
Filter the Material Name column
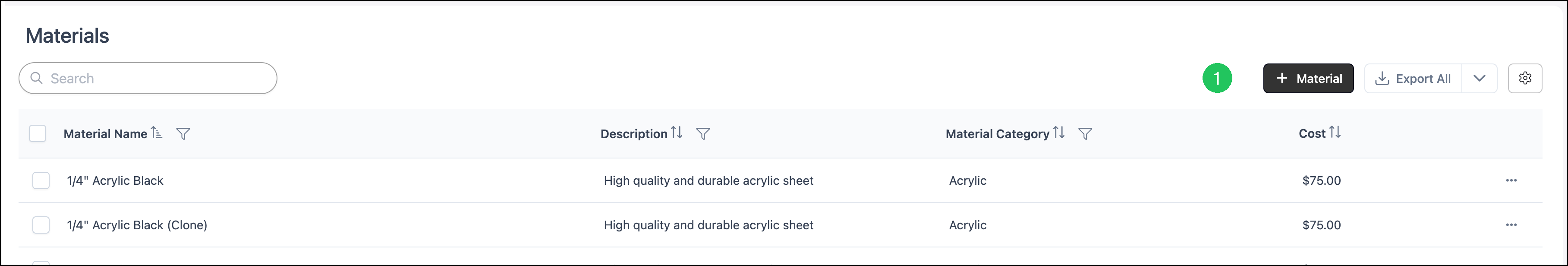tap(183, 133)
